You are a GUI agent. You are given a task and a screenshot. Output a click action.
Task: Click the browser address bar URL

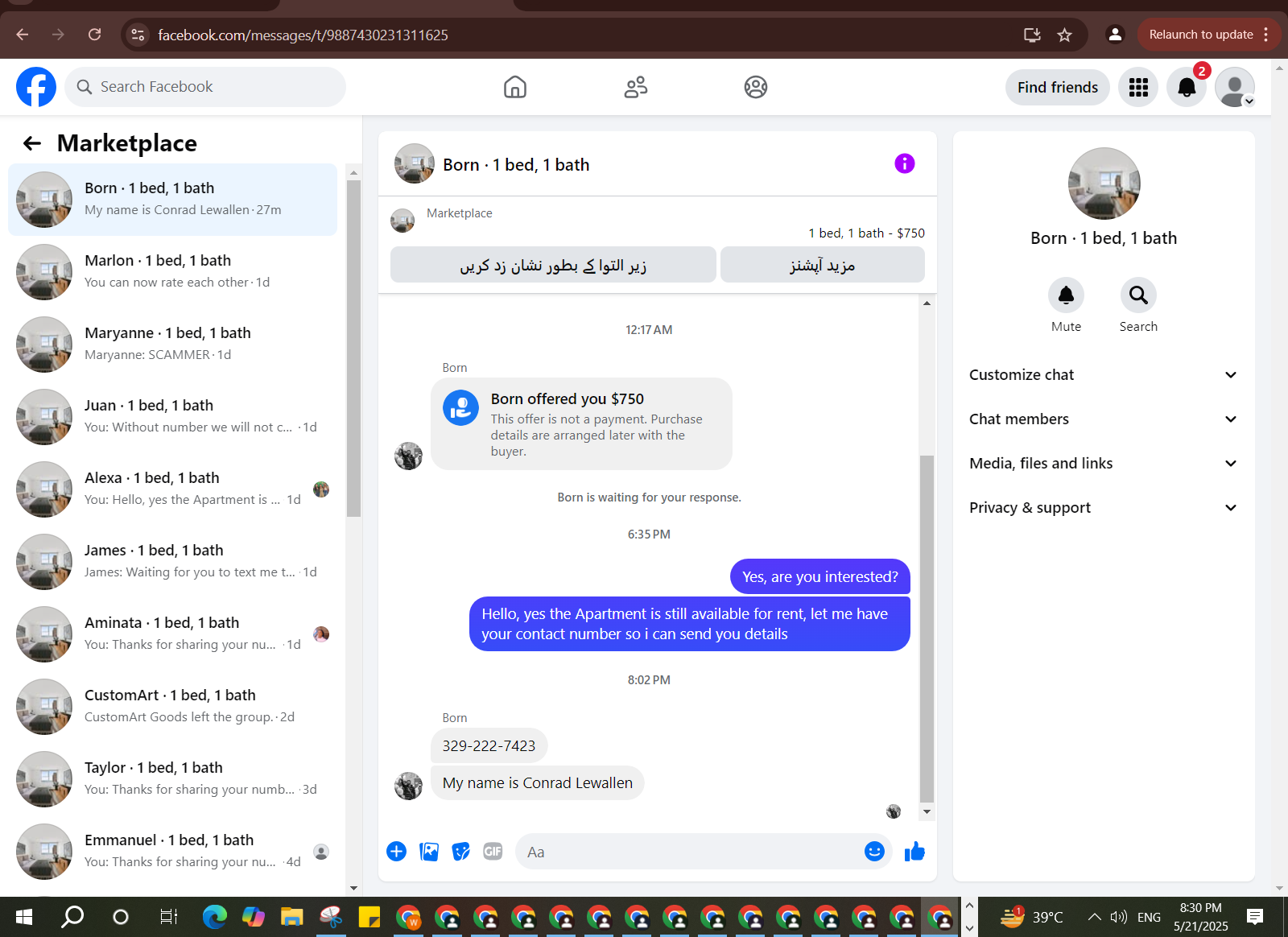tap(303, 35)
